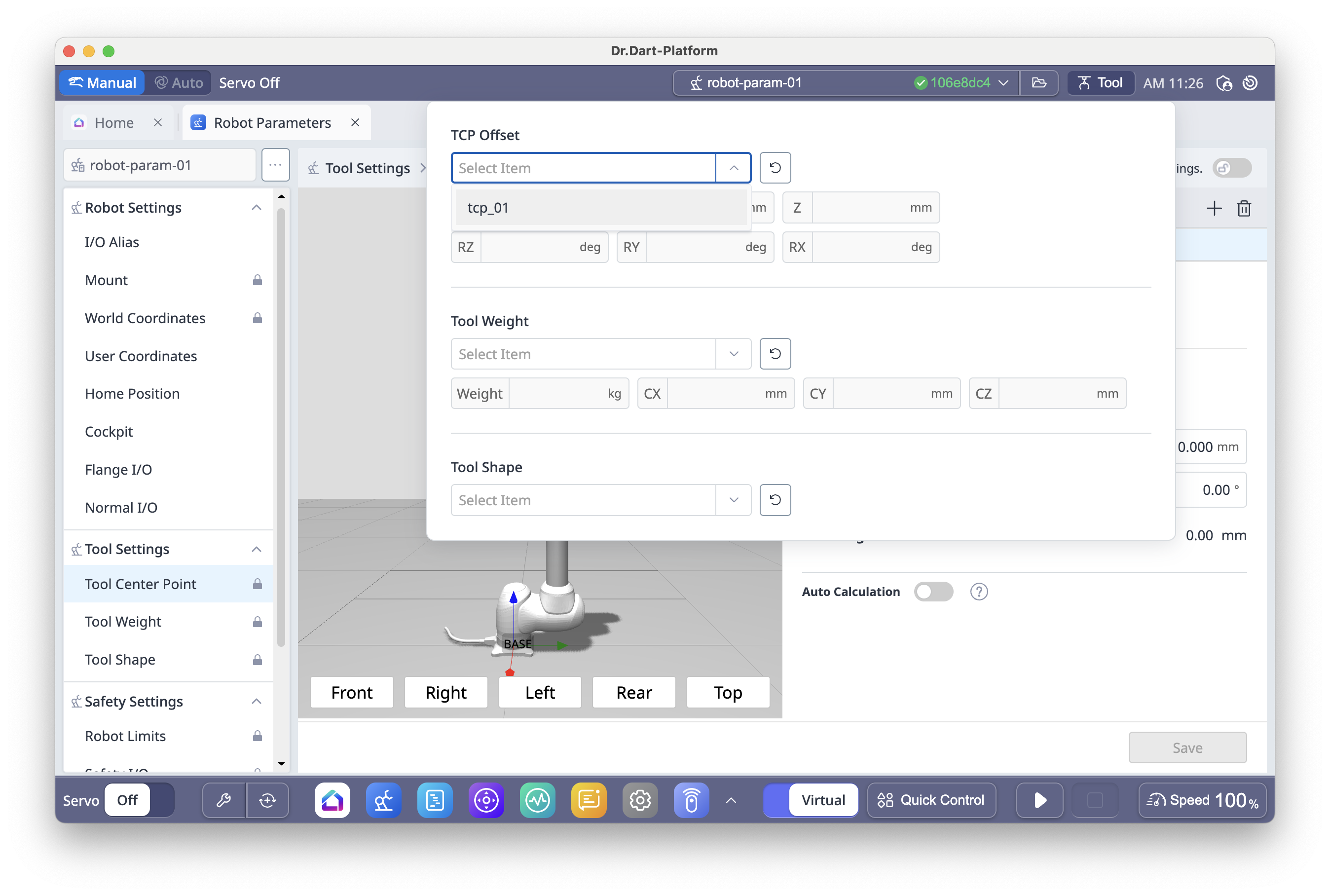
Task: Toggle the Auto Calculation switch
Action: [933, 592]
